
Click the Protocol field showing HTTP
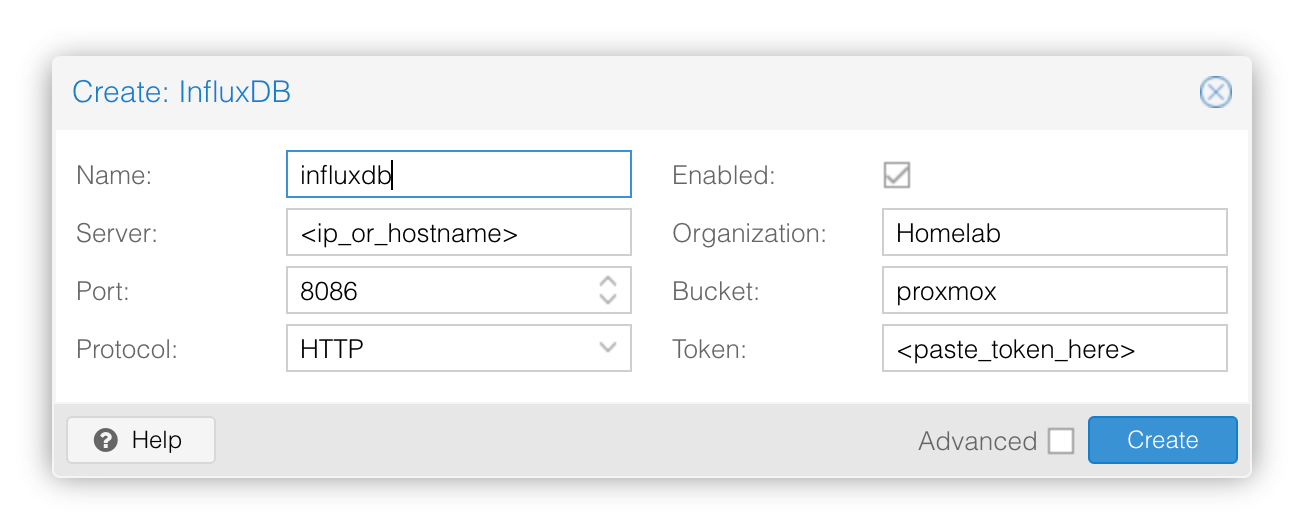[x=459, y=348]
